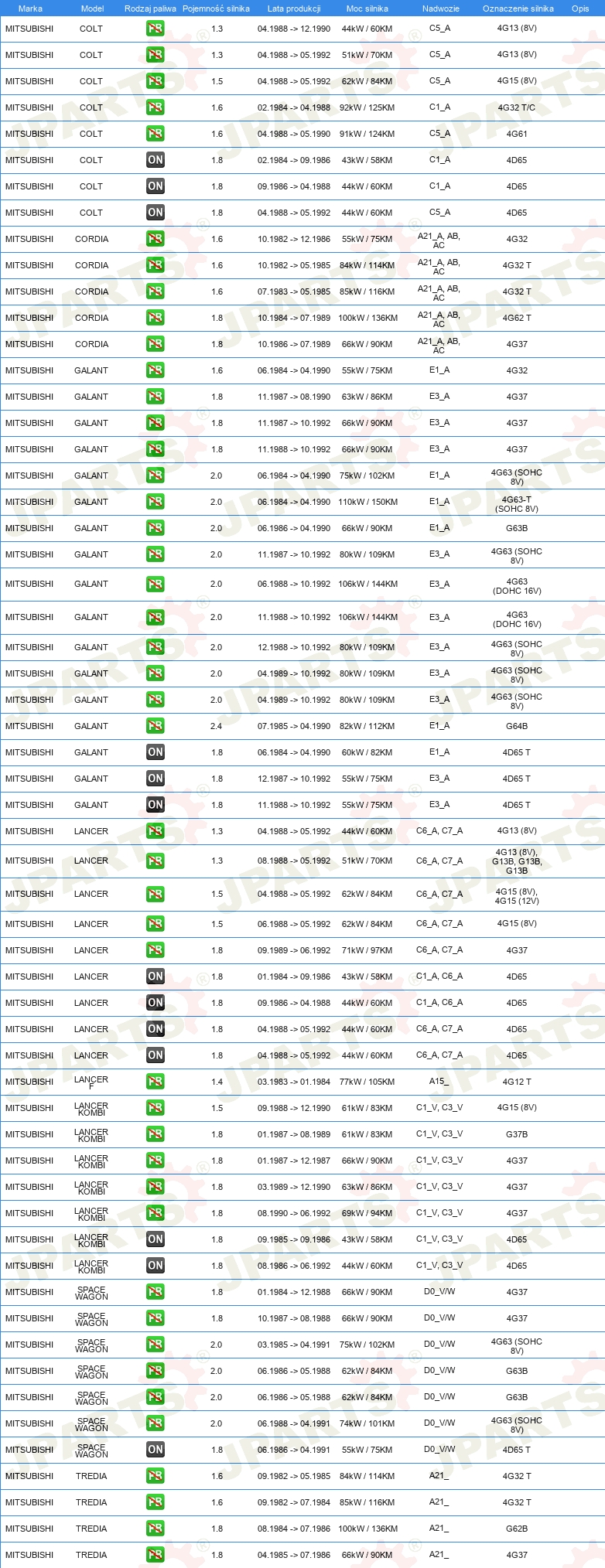The height and width of the screenshot is (1568, 605).
Task: Click the model name 'LANCER F'
Action: (x=91, y=1082)
